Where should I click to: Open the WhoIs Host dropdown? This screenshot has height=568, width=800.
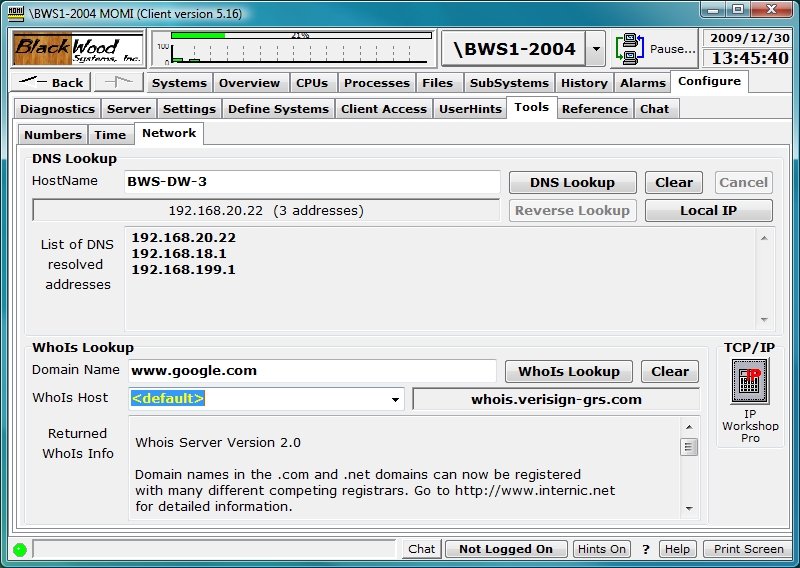click(x=395, y=399)
